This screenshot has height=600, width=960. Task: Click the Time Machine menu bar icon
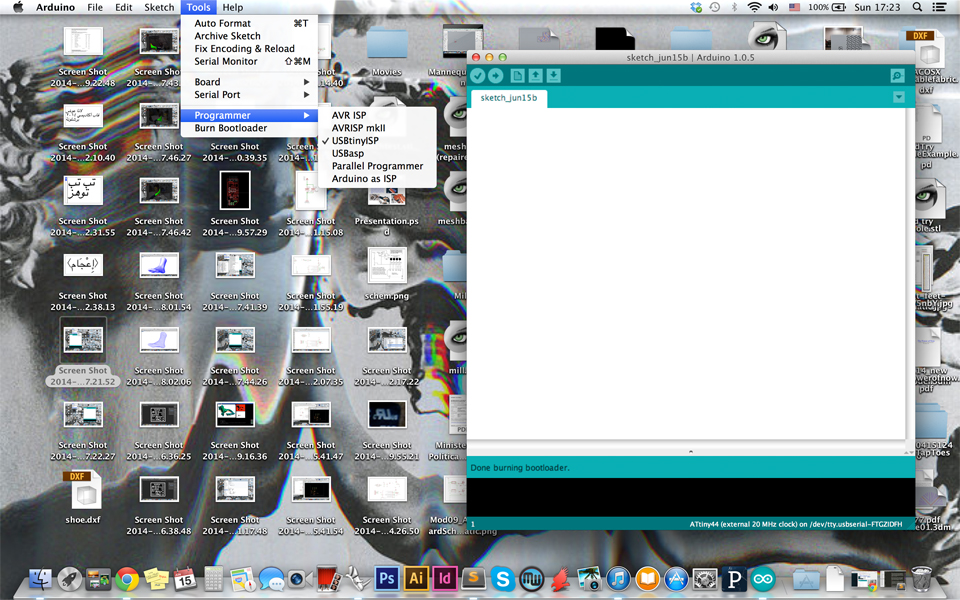tap(714, 7)
